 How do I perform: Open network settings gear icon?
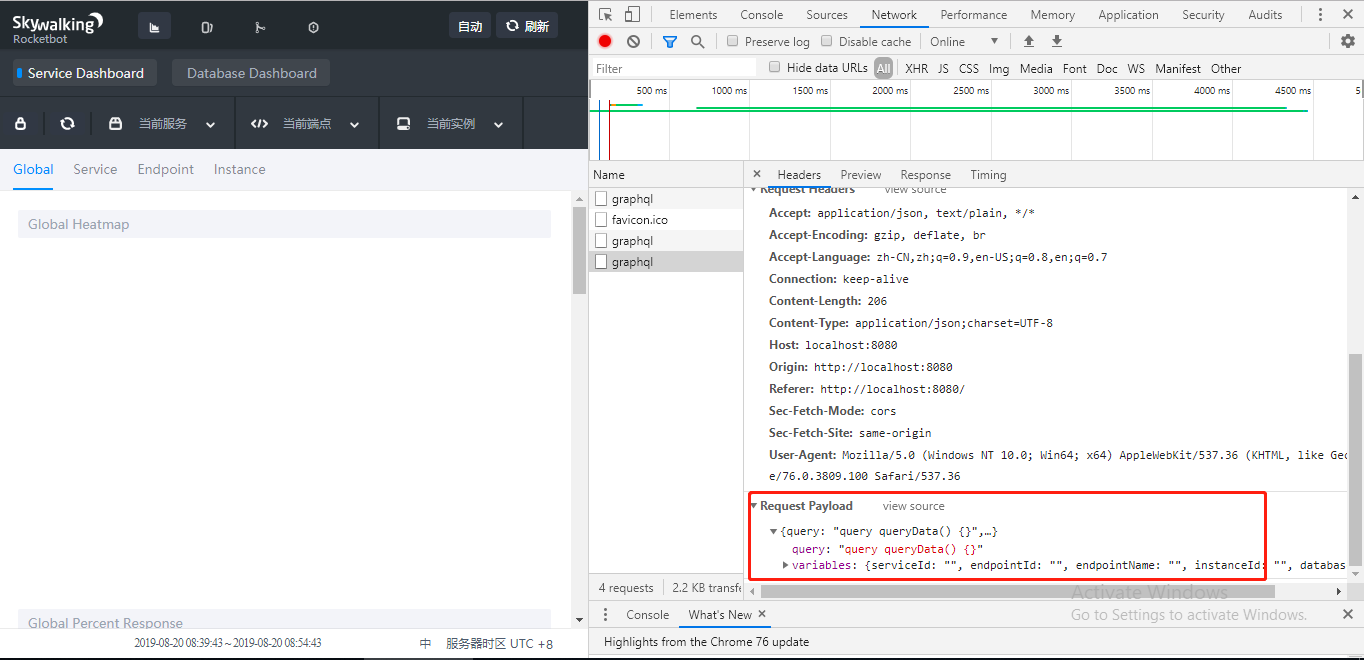coord(1348,41)
